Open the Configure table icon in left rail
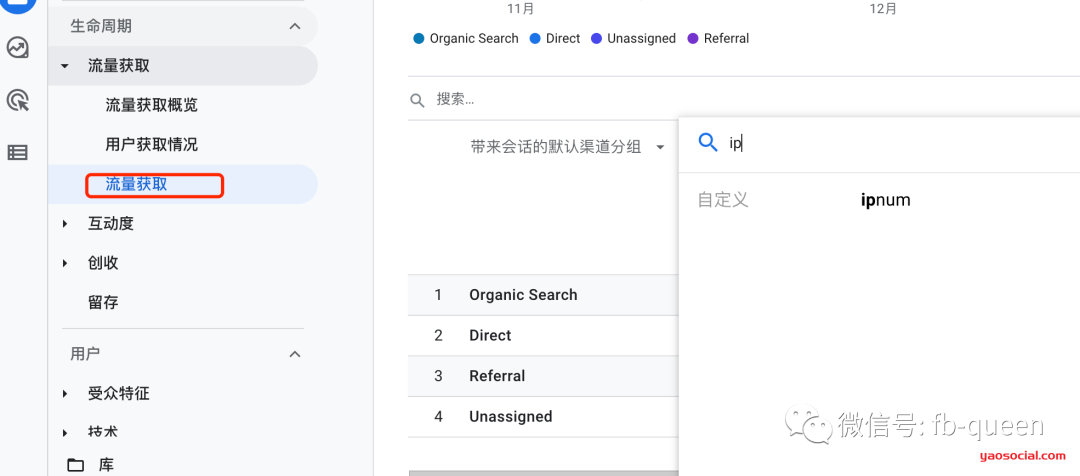Screen dimensions: 1080x476 coord(17,153)
